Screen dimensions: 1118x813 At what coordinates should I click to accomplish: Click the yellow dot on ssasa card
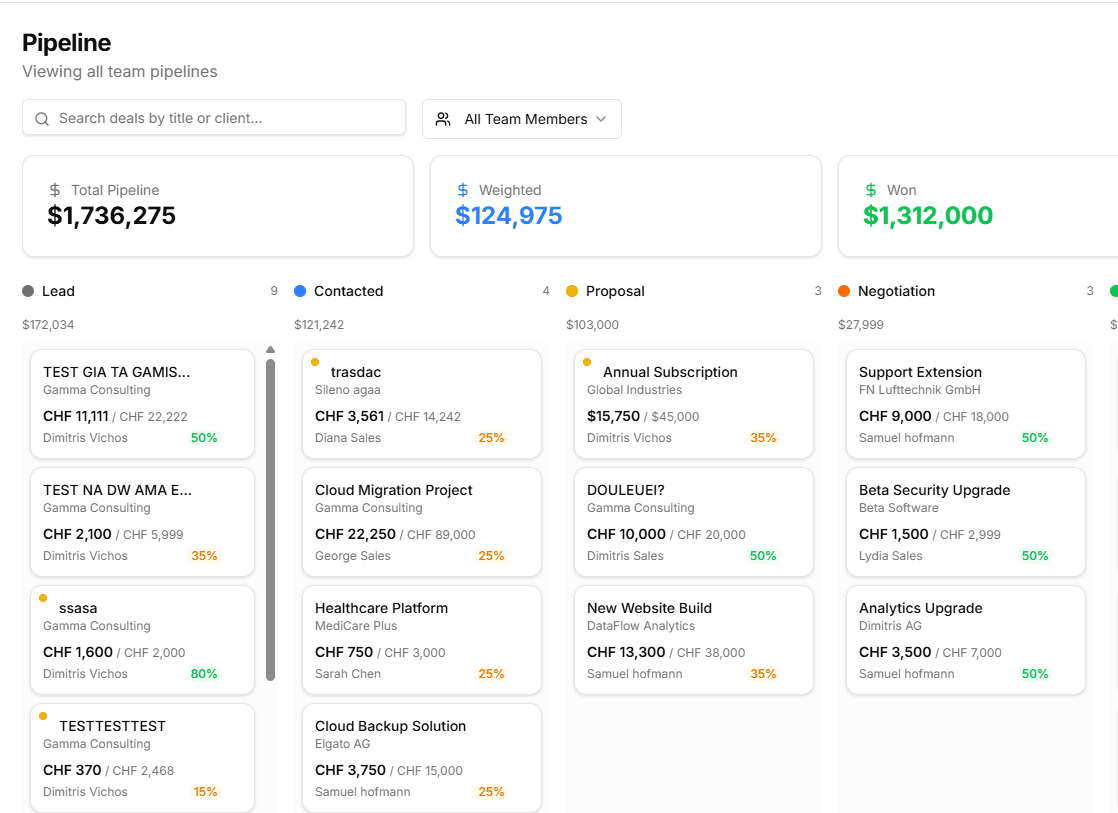[x=43, y=598]
